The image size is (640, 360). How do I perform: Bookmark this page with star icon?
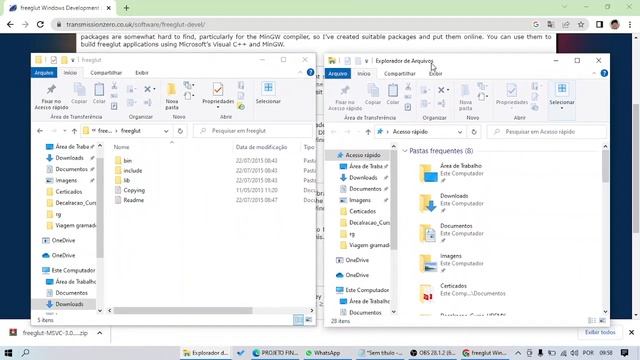[581, 24]
